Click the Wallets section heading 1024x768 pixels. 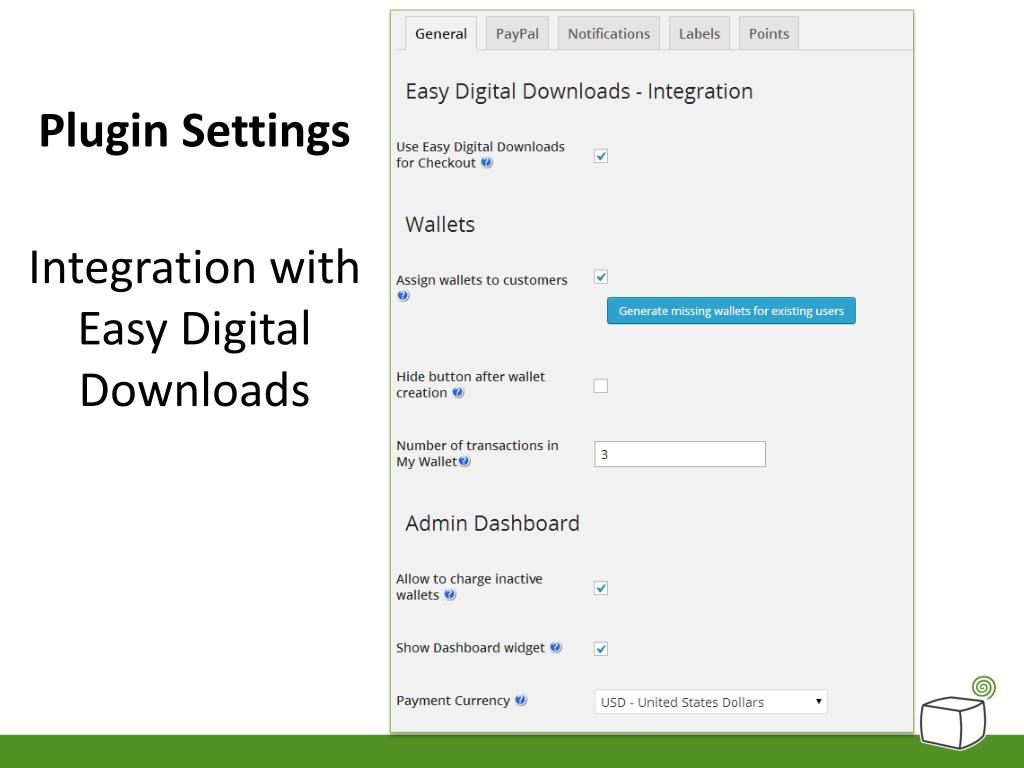pyautogui.click(x=440, y=225)
